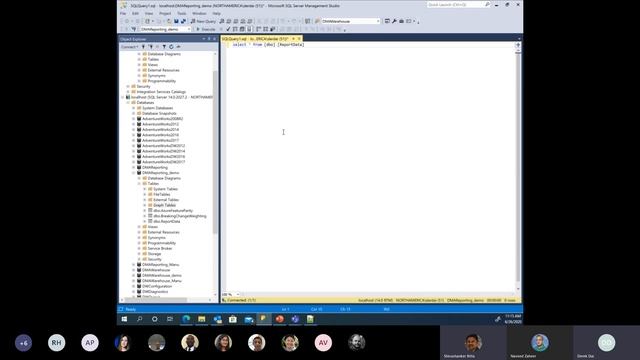The width and height of the screenshot is (640, 360).
Task: Click the New Query toolbar button
Action: [203, 21]
